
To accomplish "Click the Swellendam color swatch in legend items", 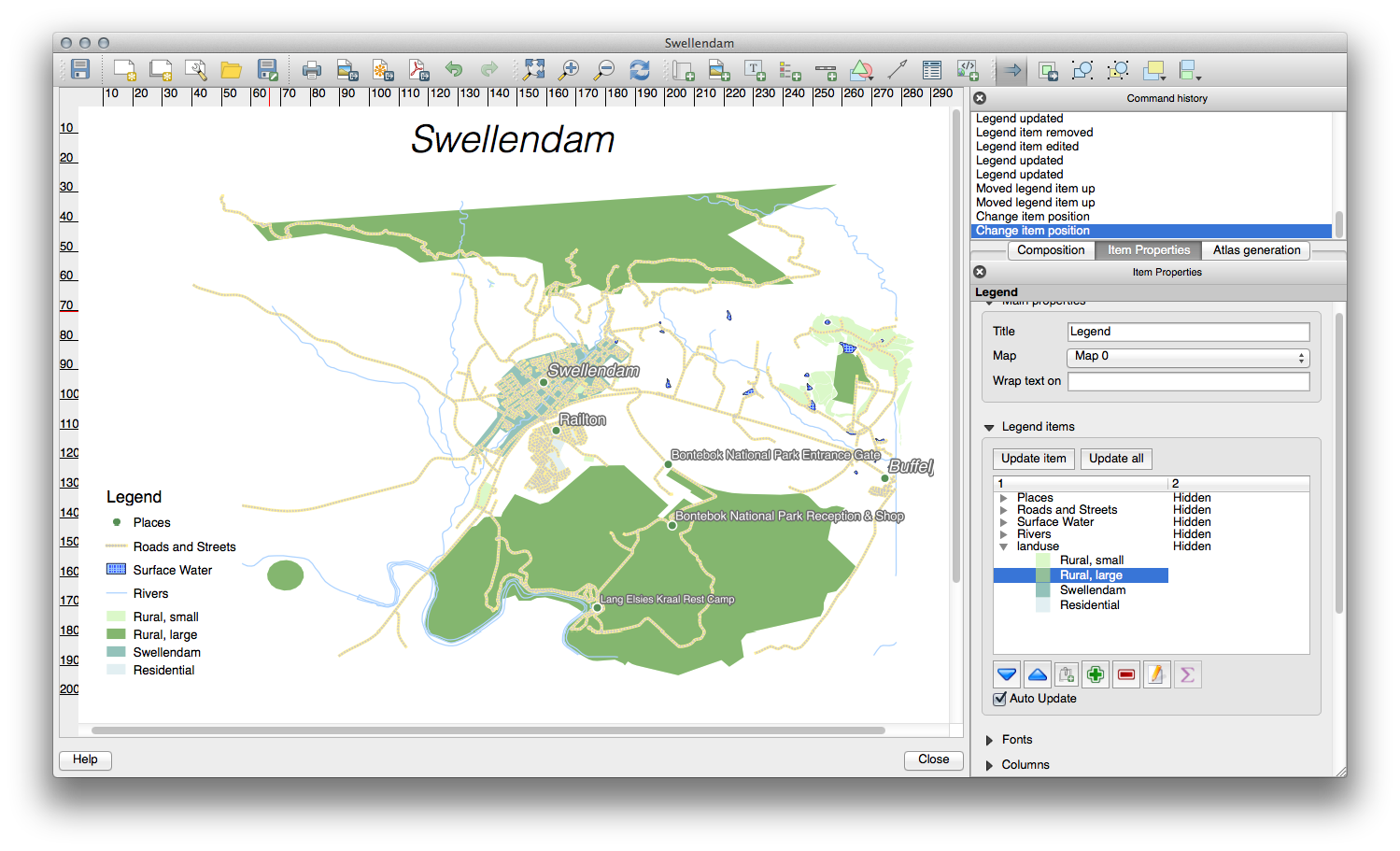I will tap(1043, 590).
